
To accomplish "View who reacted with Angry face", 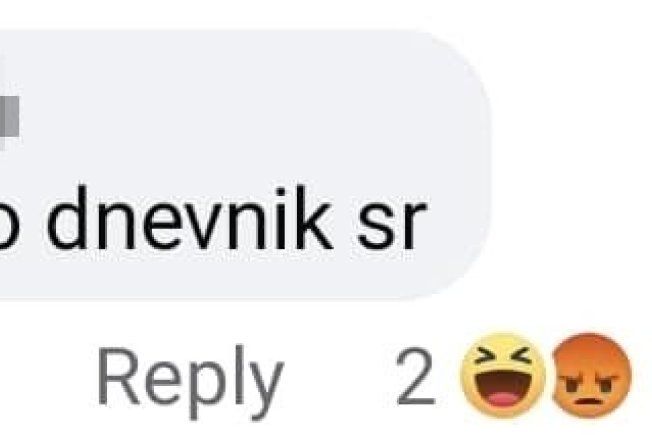I will coord(591,376).
